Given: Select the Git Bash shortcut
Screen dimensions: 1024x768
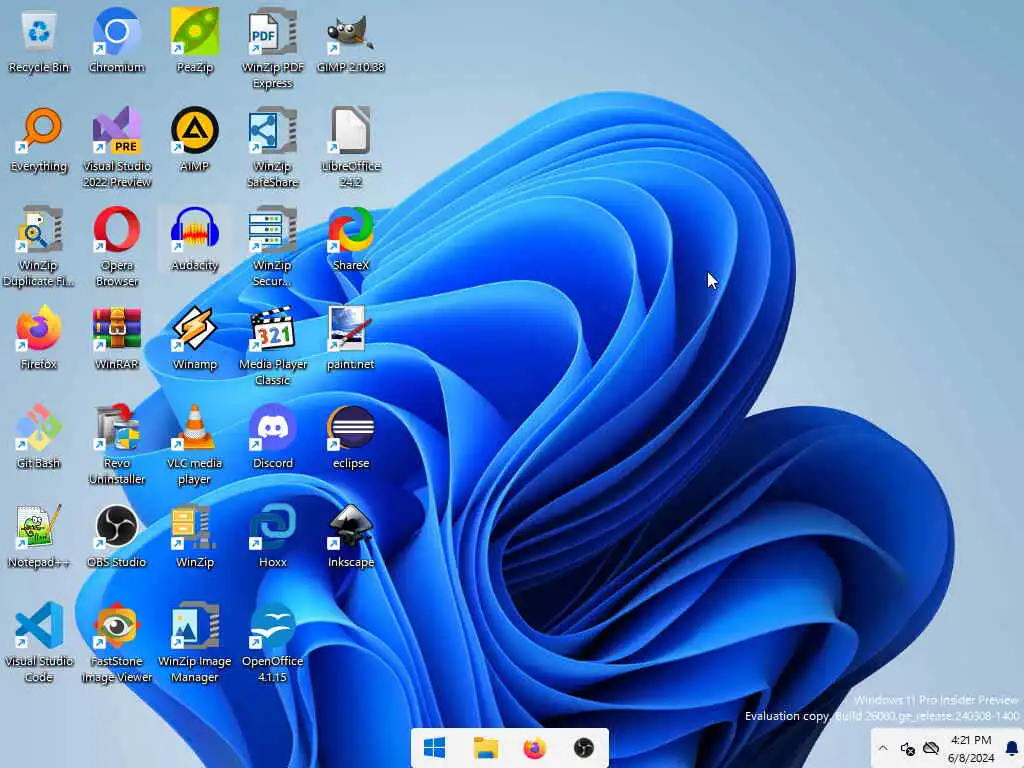Looking at the screenshot, I should pos(39,437).
